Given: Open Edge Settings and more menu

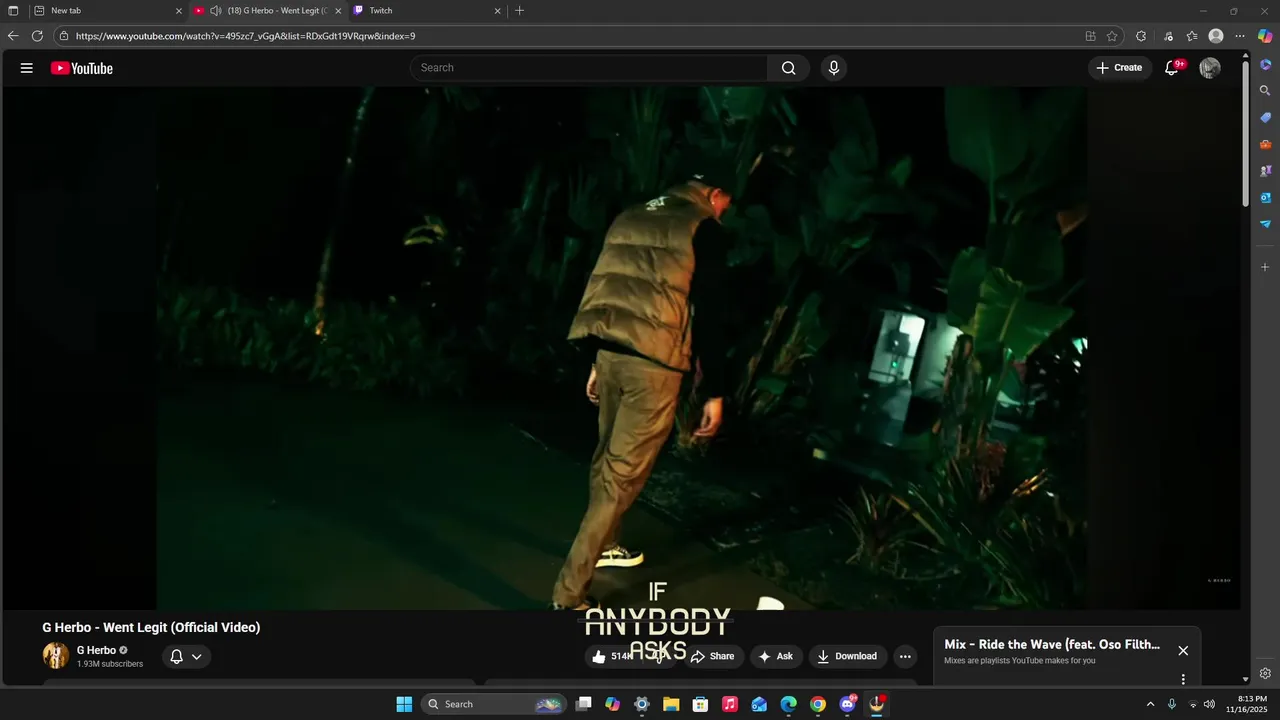Looking at the screenshot, I should [1240, 36].
